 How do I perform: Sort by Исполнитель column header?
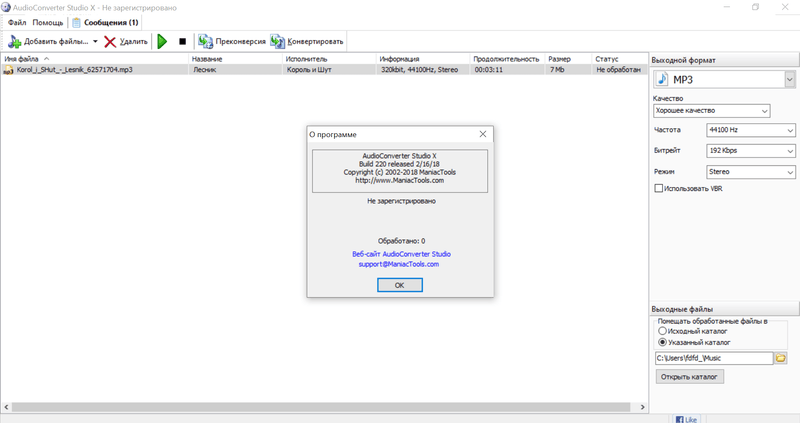(x=329, y=59)
